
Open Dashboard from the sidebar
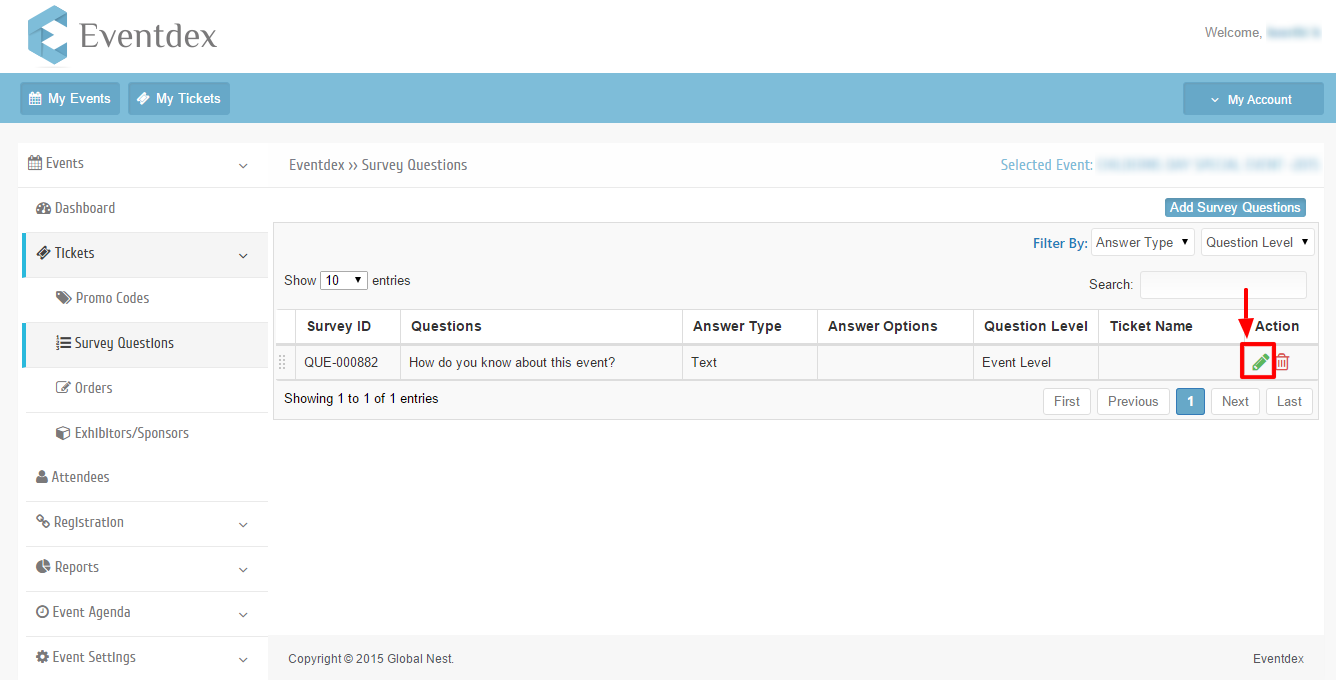85,208
